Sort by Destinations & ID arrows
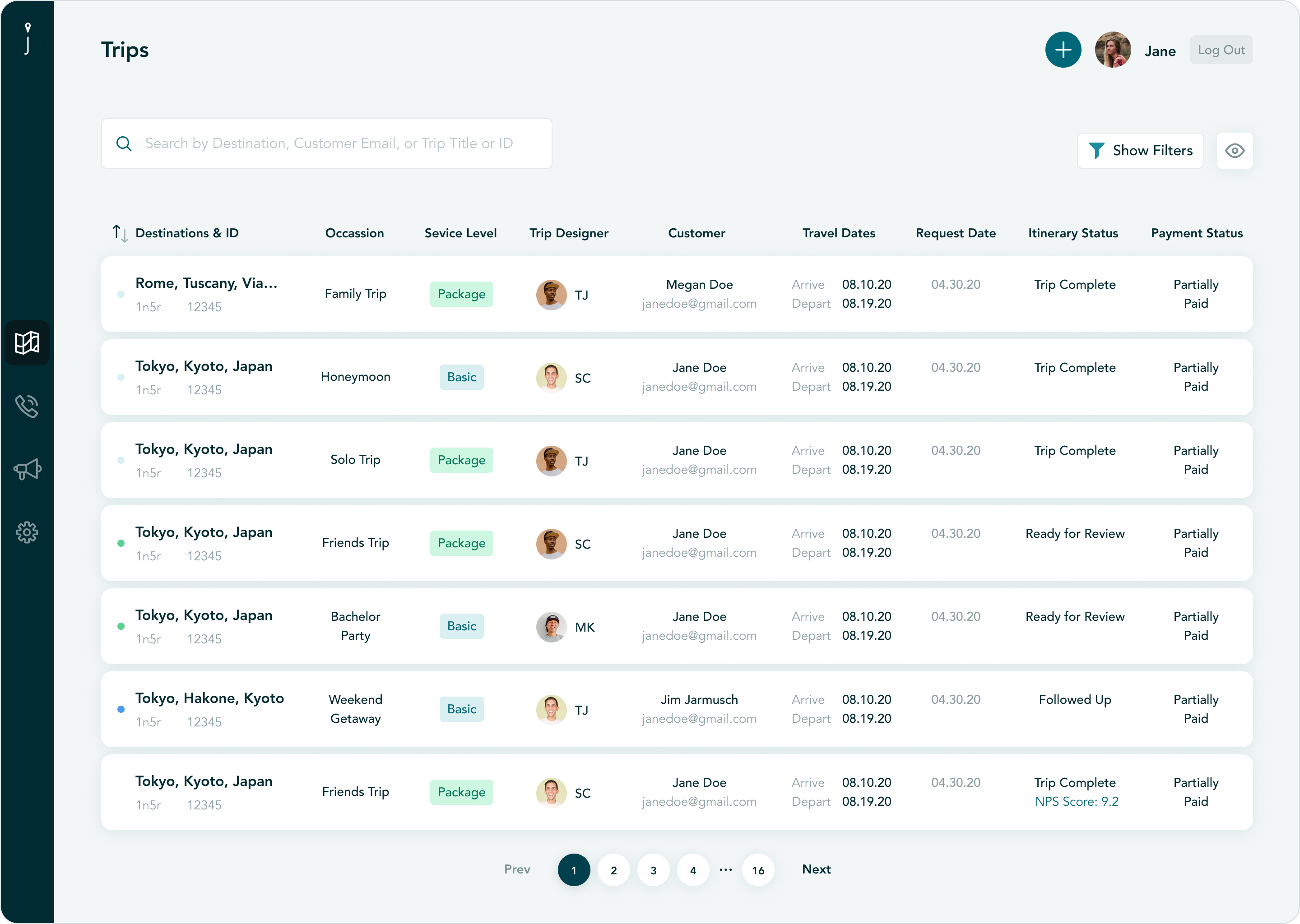Image resolution: width=1300 pixels, height=924 pixels. [x=120, y=233]
